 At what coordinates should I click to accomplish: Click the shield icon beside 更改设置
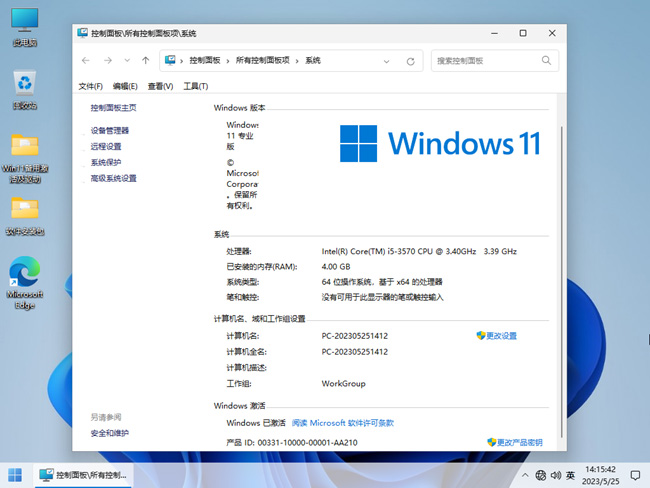click(x=481, y=335)
